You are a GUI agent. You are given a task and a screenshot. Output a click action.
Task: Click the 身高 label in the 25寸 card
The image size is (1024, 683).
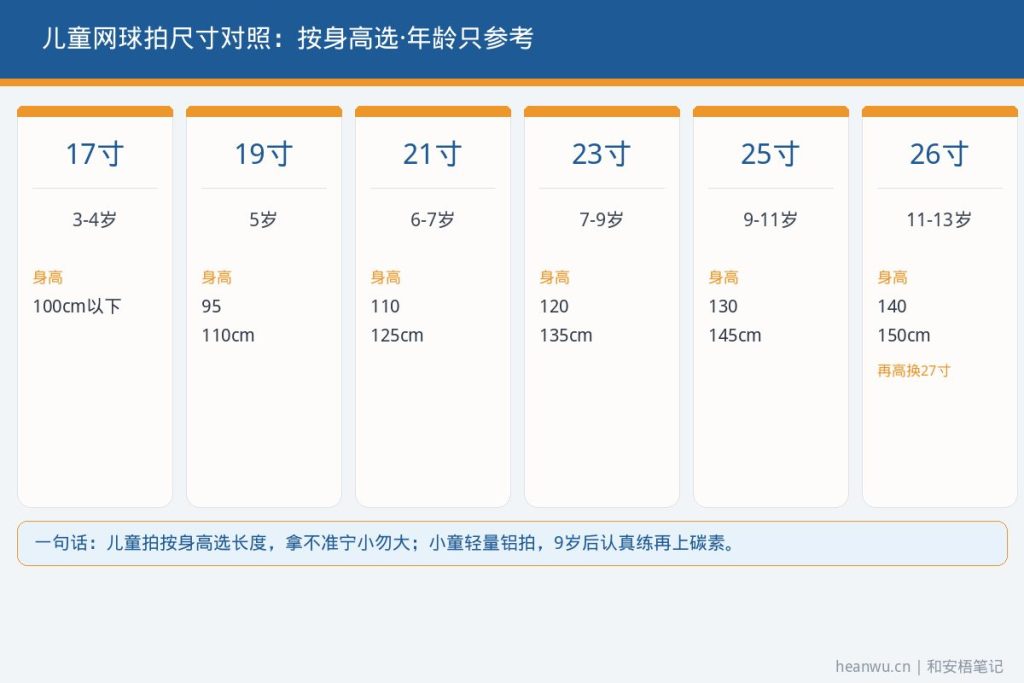(x=724, y=278)
